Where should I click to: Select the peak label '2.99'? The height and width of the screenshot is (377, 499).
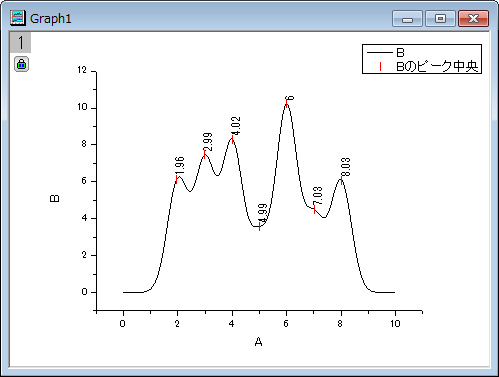click(208, 142)
